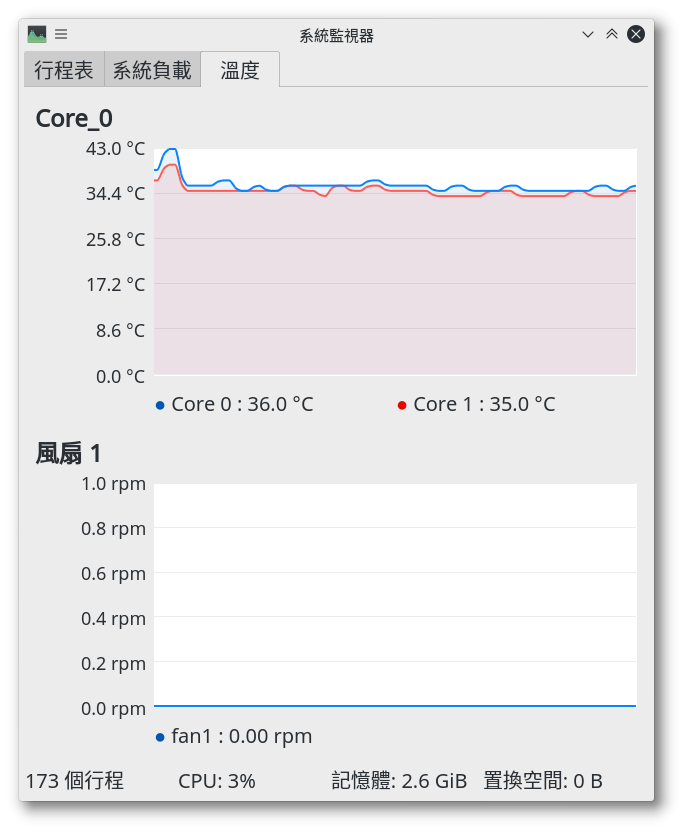Click the 風扇 1 rpm graph area
686x833 pixels.
[x=395, y=596]
